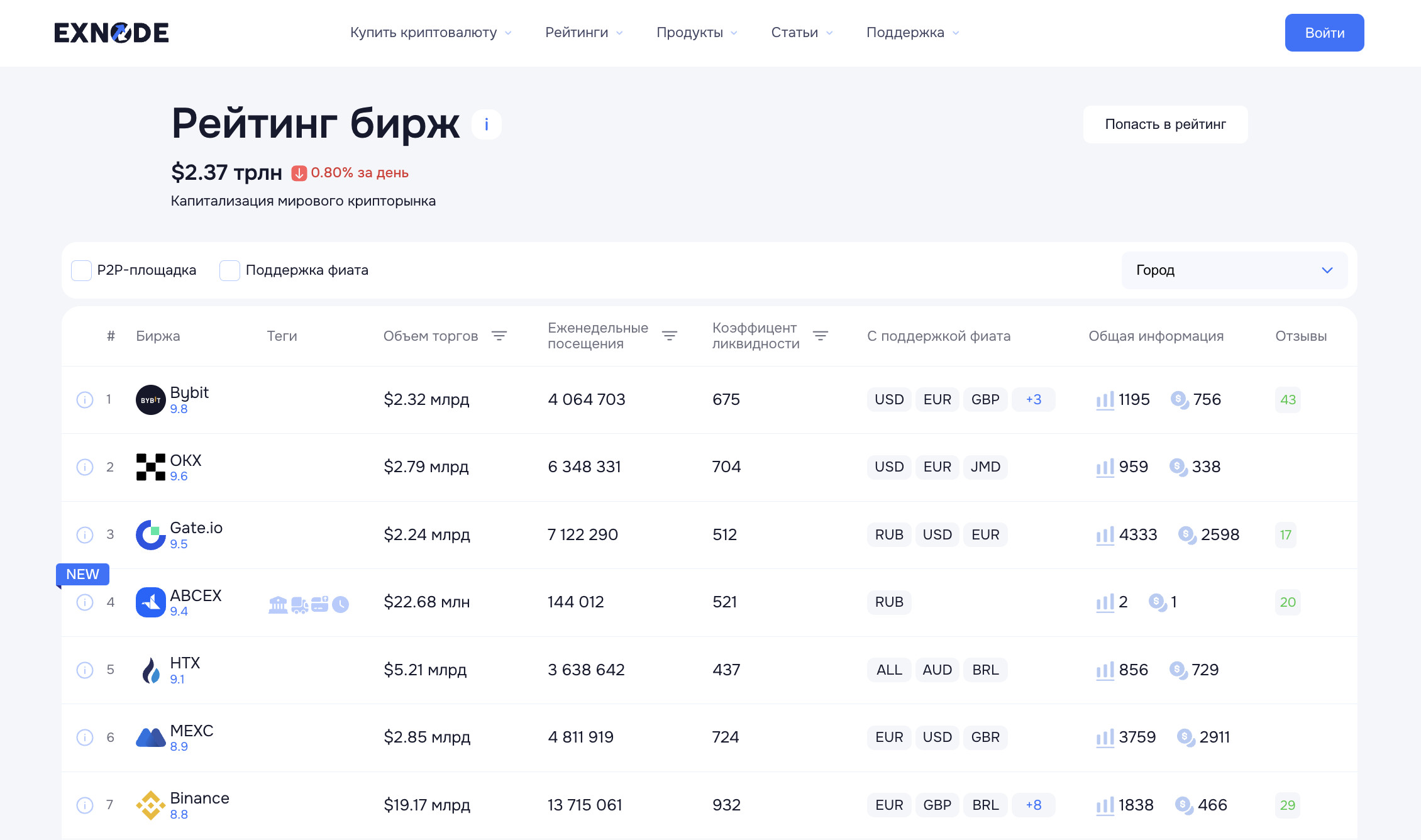Enable the P2P-площадка checkbox
Viewport: 1421px width, 840px height.
(82, 270)
